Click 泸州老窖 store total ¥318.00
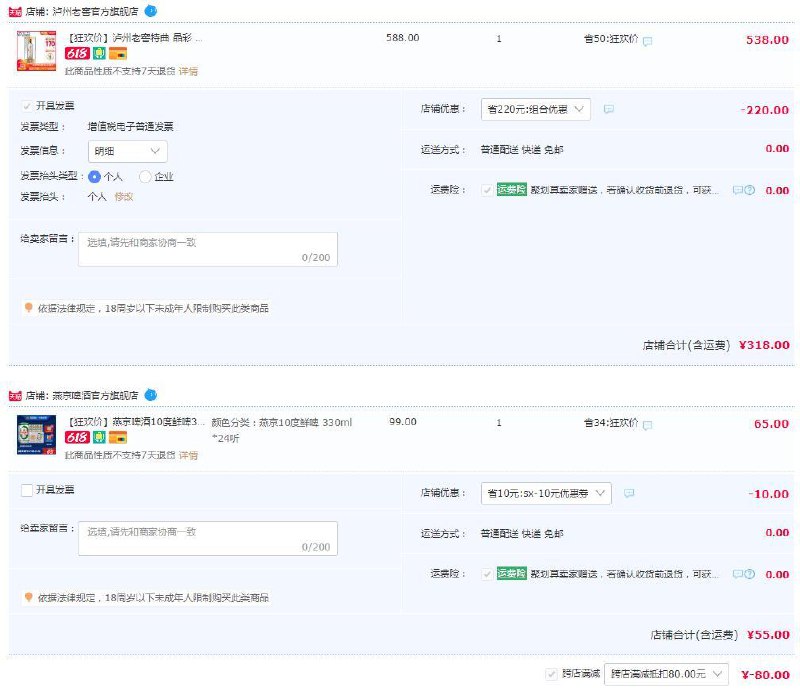800x691 pixels. pyautogui.click(x=764, y=345)
